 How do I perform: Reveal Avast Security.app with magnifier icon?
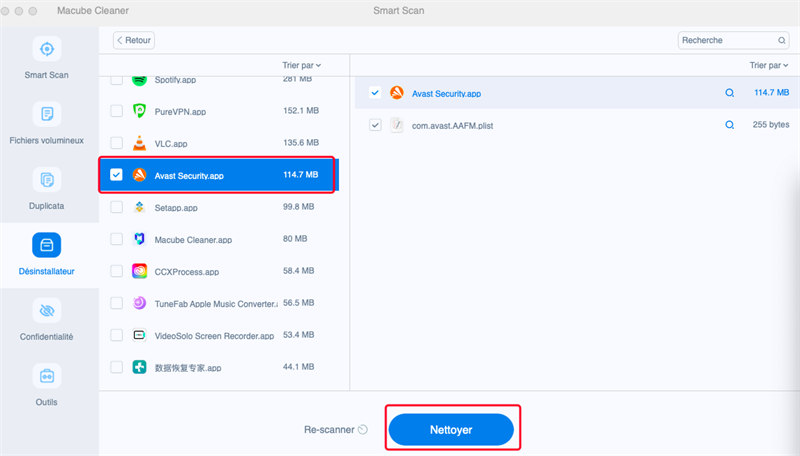pos(730,93)
